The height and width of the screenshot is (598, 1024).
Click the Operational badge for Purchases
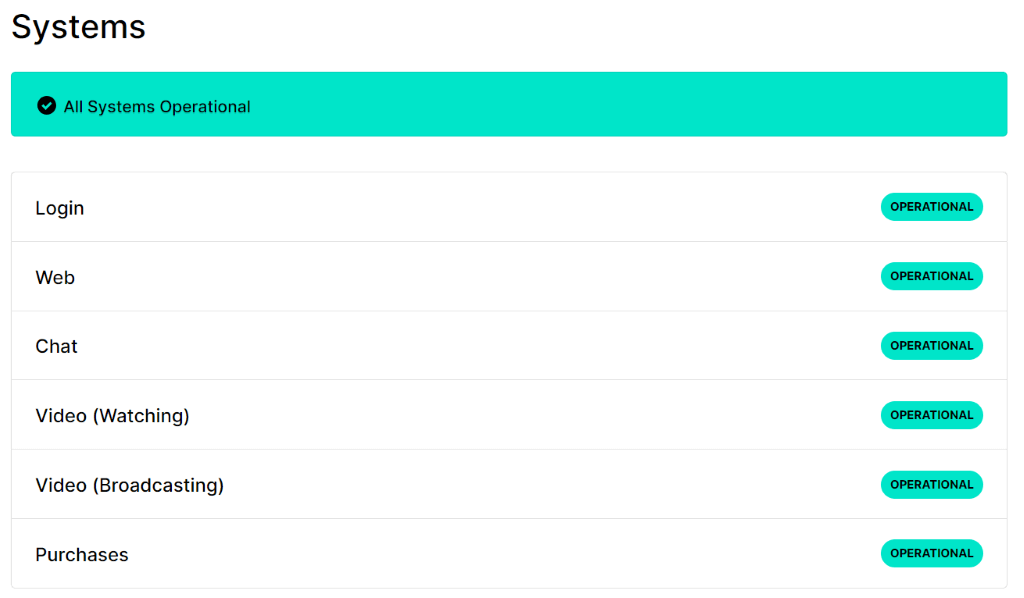pyautogui.click(x=931, y=553)
